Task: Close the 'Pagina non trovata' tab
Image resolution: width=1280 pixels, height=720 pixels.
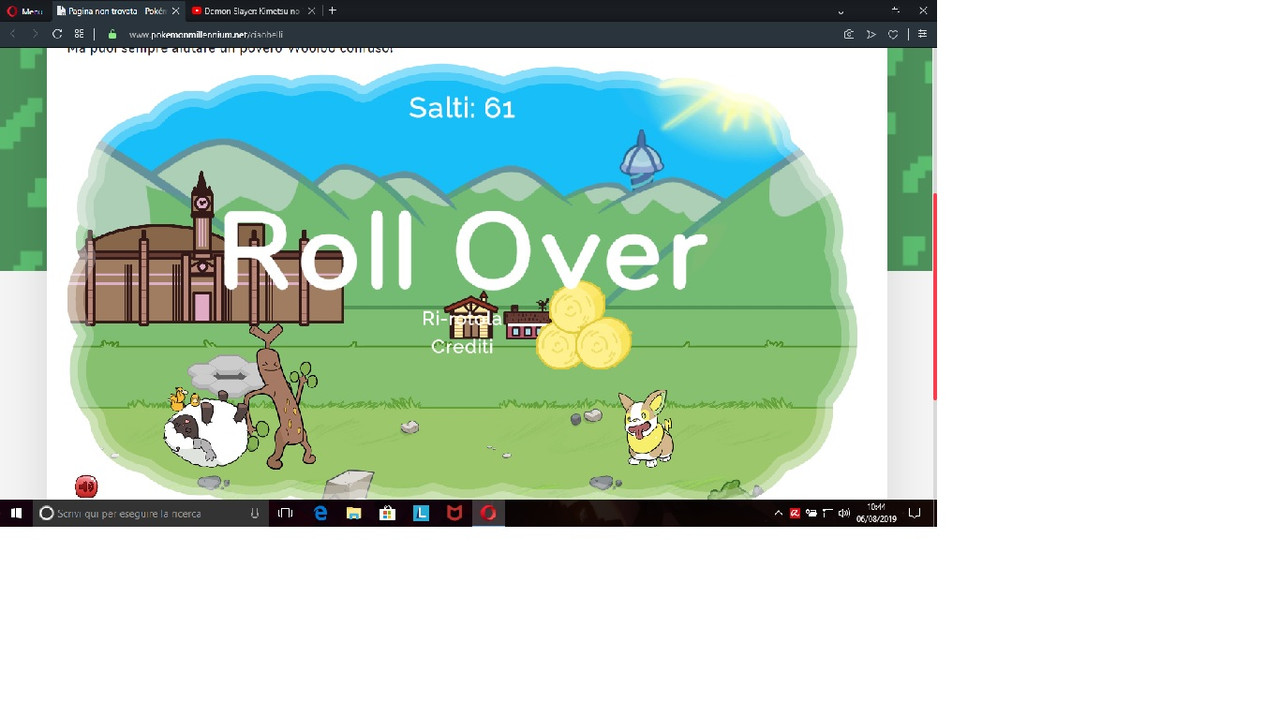Action: (176, 11)
